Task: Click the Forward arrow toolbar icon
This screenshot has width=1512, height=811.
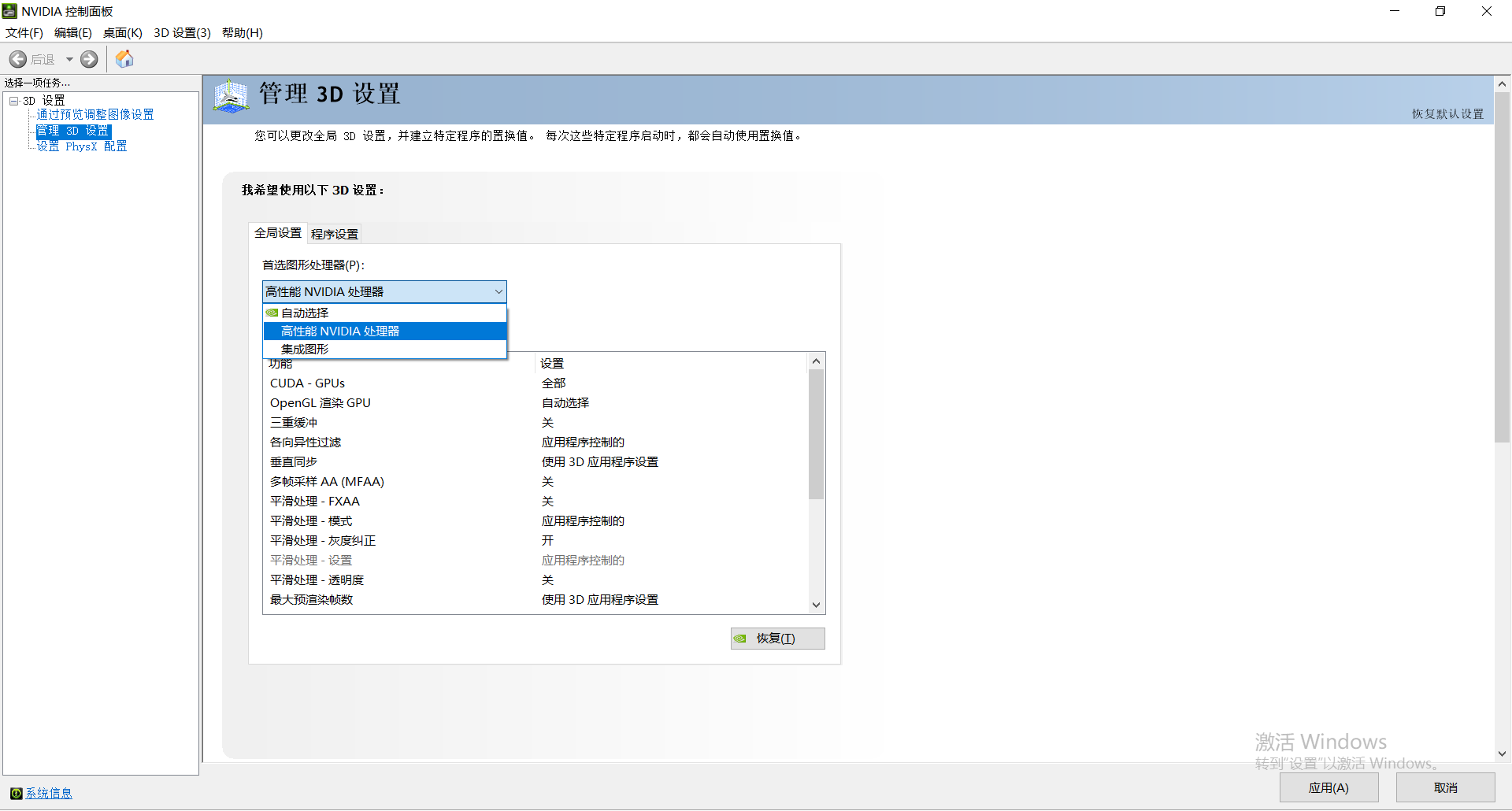Action: pyautogui.click(x=90, y=59)
